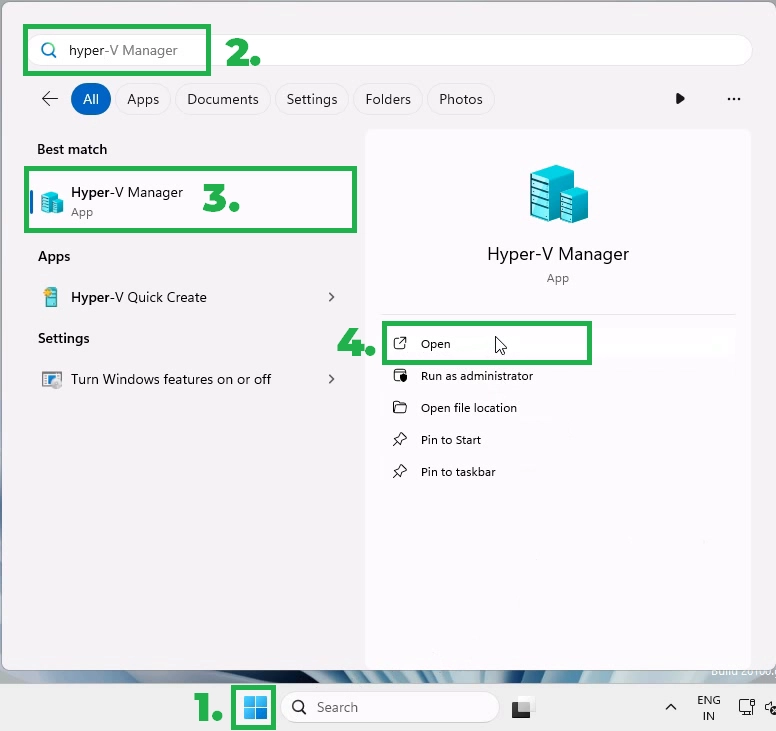Image resolution: width=776 pixels, height=731 pixels.
Task: Select the Photos filter tab
Action: point(460,99)
